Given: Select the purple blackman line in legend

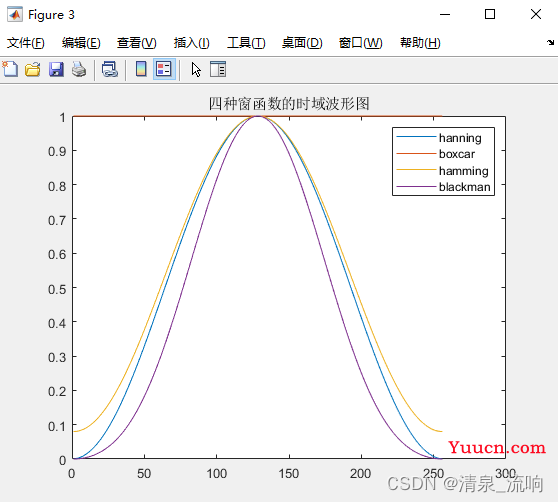Looking at the screenshot, I should 416,186.
